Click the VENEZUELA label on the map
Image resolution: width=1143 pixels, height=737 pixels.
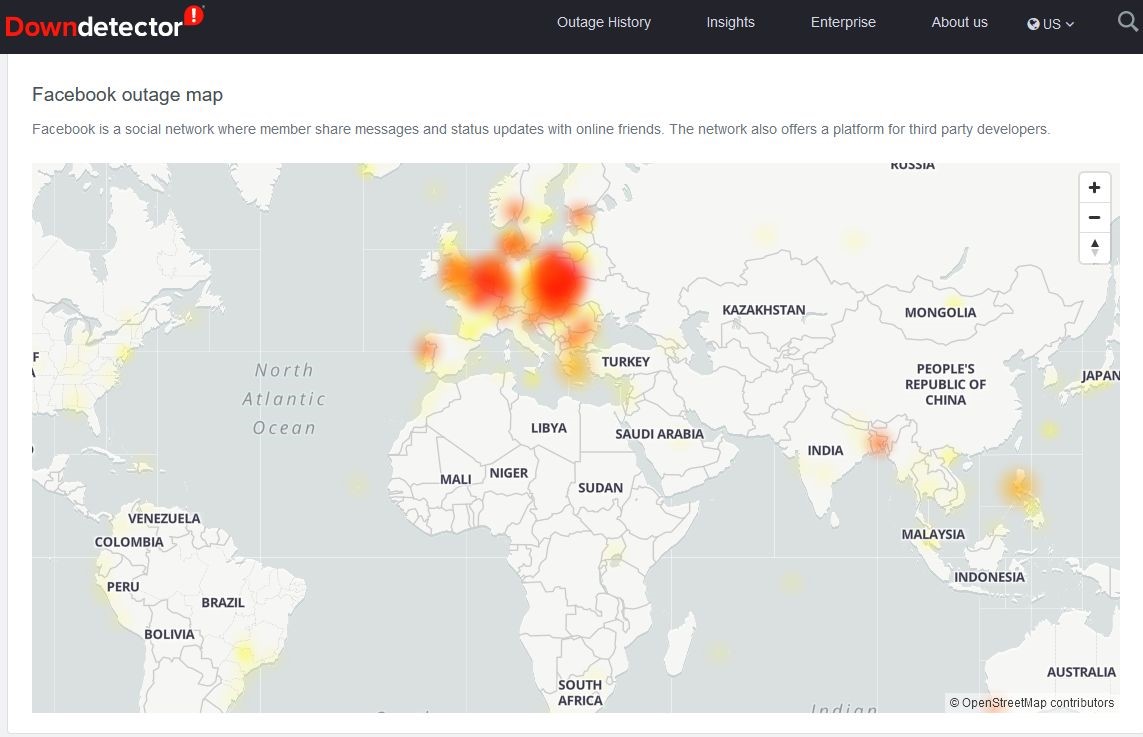pyautogui.click(x=164, y=518)
